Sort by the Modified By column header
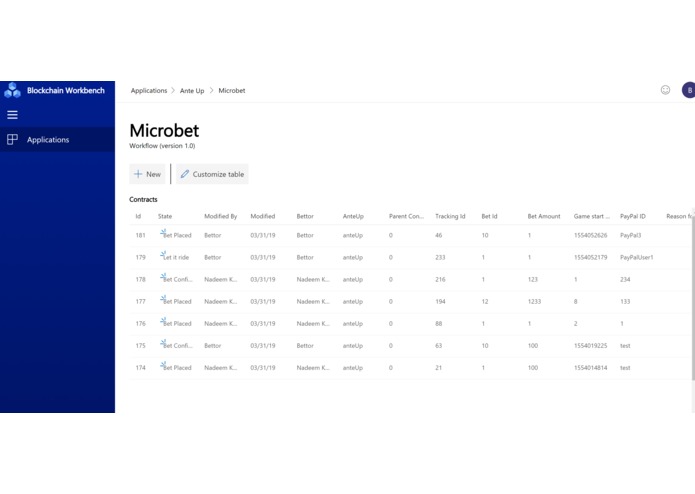The width and height of the screenshot is (695, 494). 221,216
